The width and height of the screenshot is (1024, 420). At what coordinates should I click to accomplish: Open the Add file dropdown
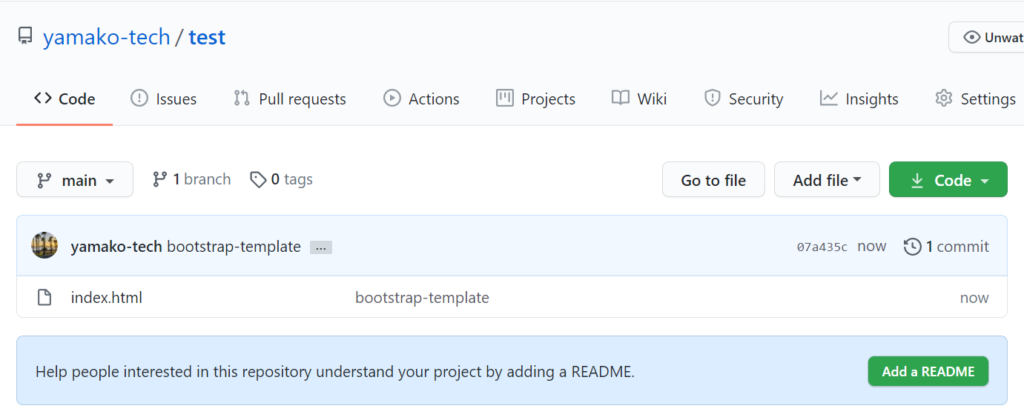pos(827,180)
